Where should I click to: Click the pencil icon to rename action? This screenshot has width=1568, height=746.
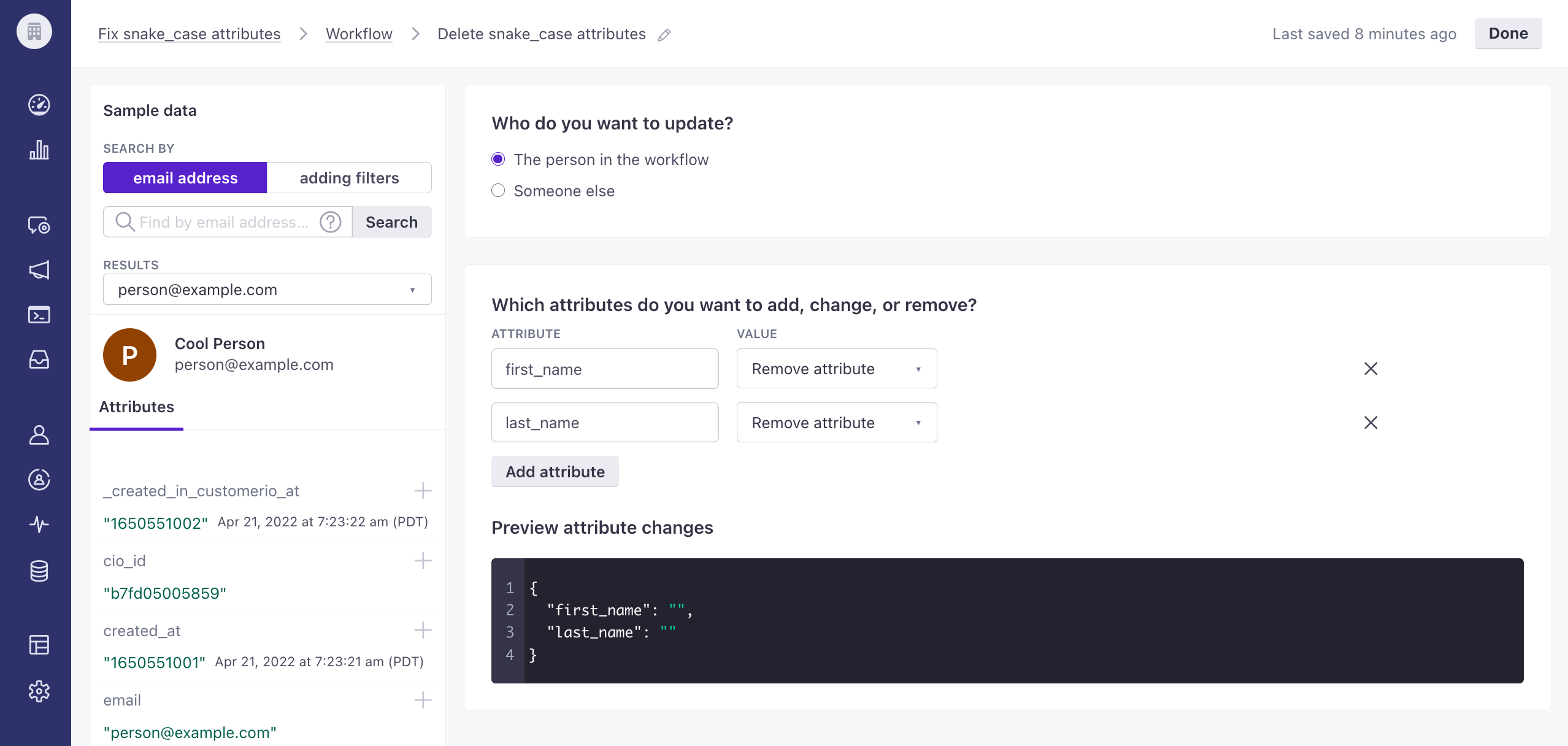pyautogui.click(x=664, y=35)
